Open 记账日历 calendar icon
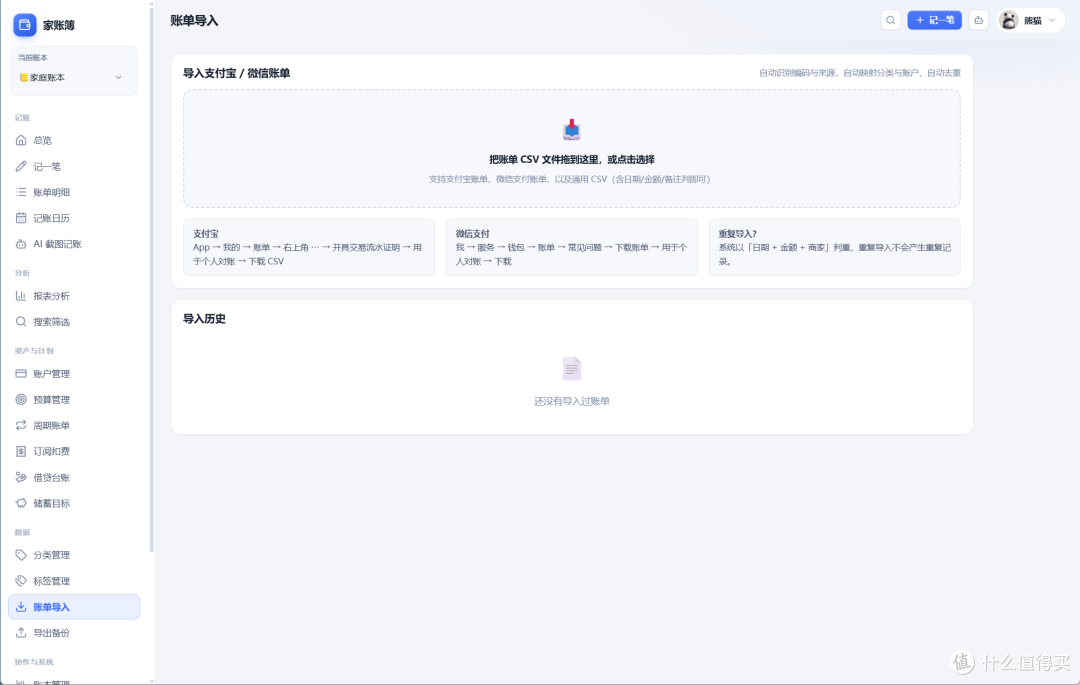The height and width of the screenshot is (685, 1080). [21, 218]
